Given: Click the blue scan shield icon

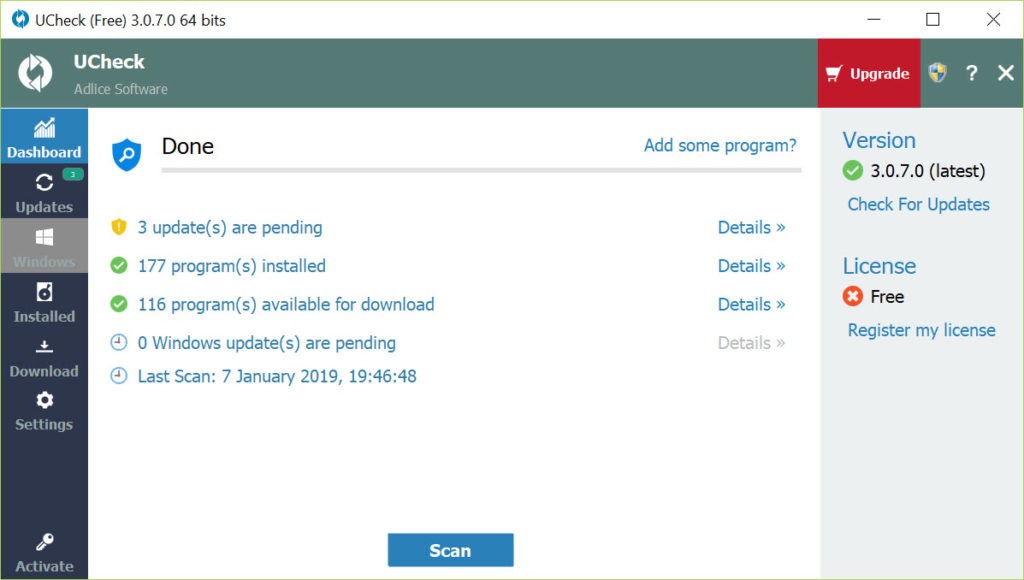Looking at the screenshot, I should (127, 155).
